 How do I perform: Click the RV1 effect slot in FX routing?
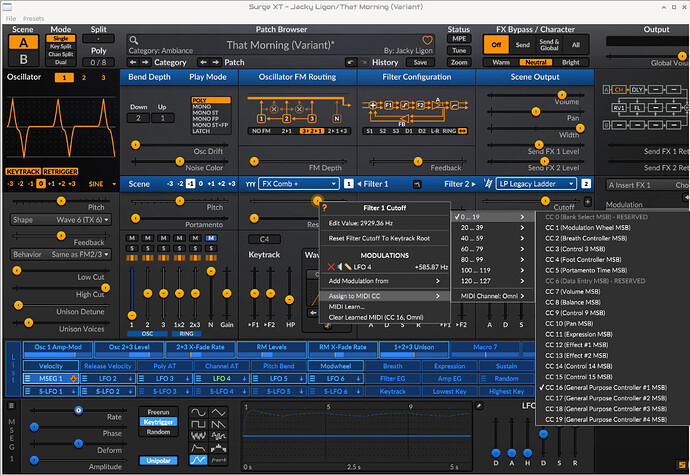(x=619, y=107)
